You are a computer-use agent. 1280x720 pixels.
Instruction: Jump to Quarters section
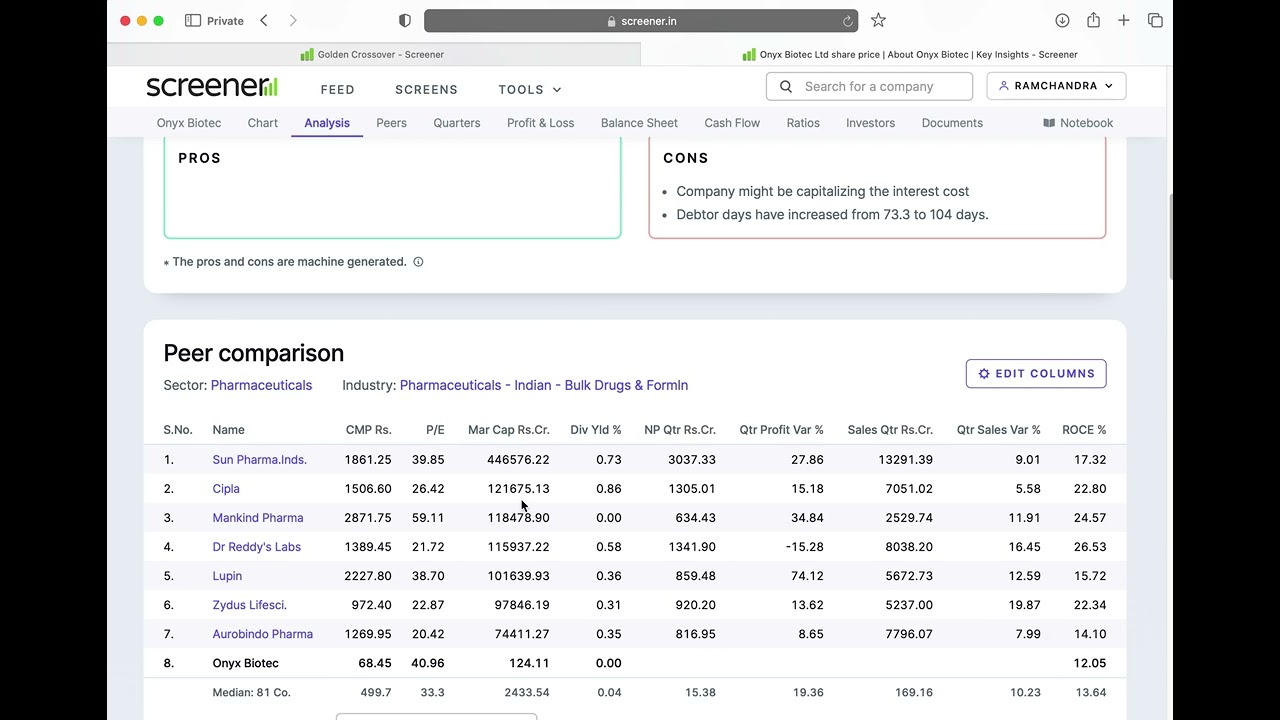(x=457, y=123)
